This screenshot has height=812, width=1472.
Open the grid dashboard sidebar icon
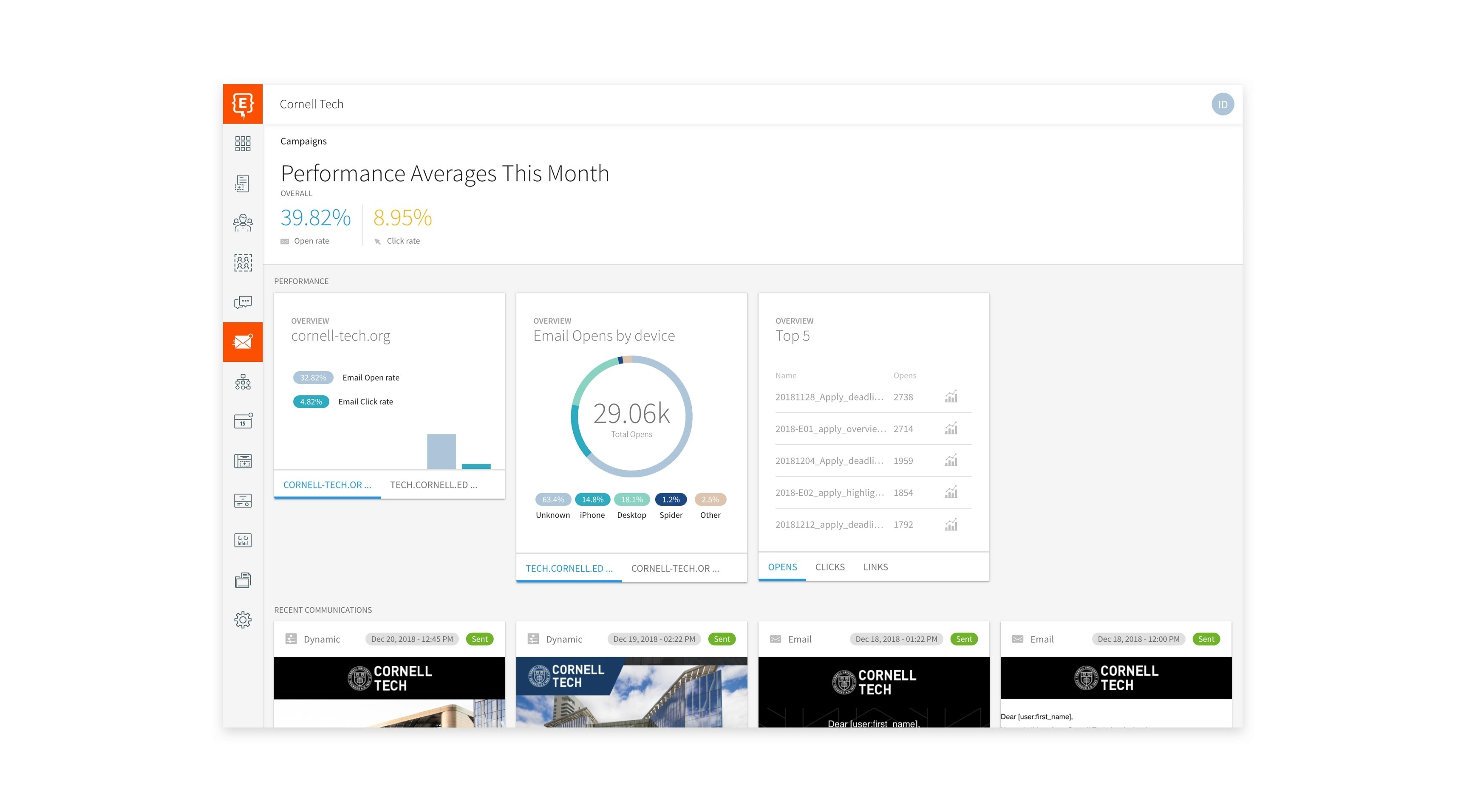[243, 143]
